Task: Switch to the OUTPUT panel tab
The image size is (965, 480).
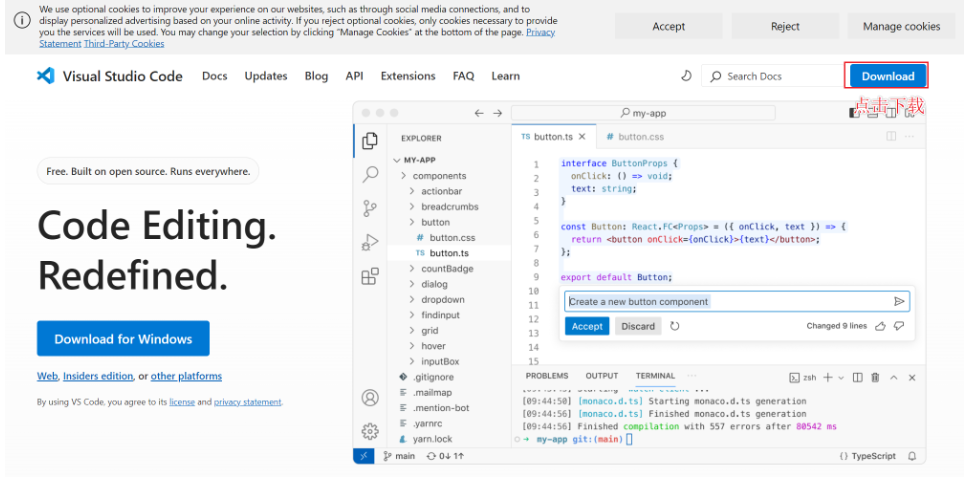Action: pyautogui.click(x=601, y=375)
